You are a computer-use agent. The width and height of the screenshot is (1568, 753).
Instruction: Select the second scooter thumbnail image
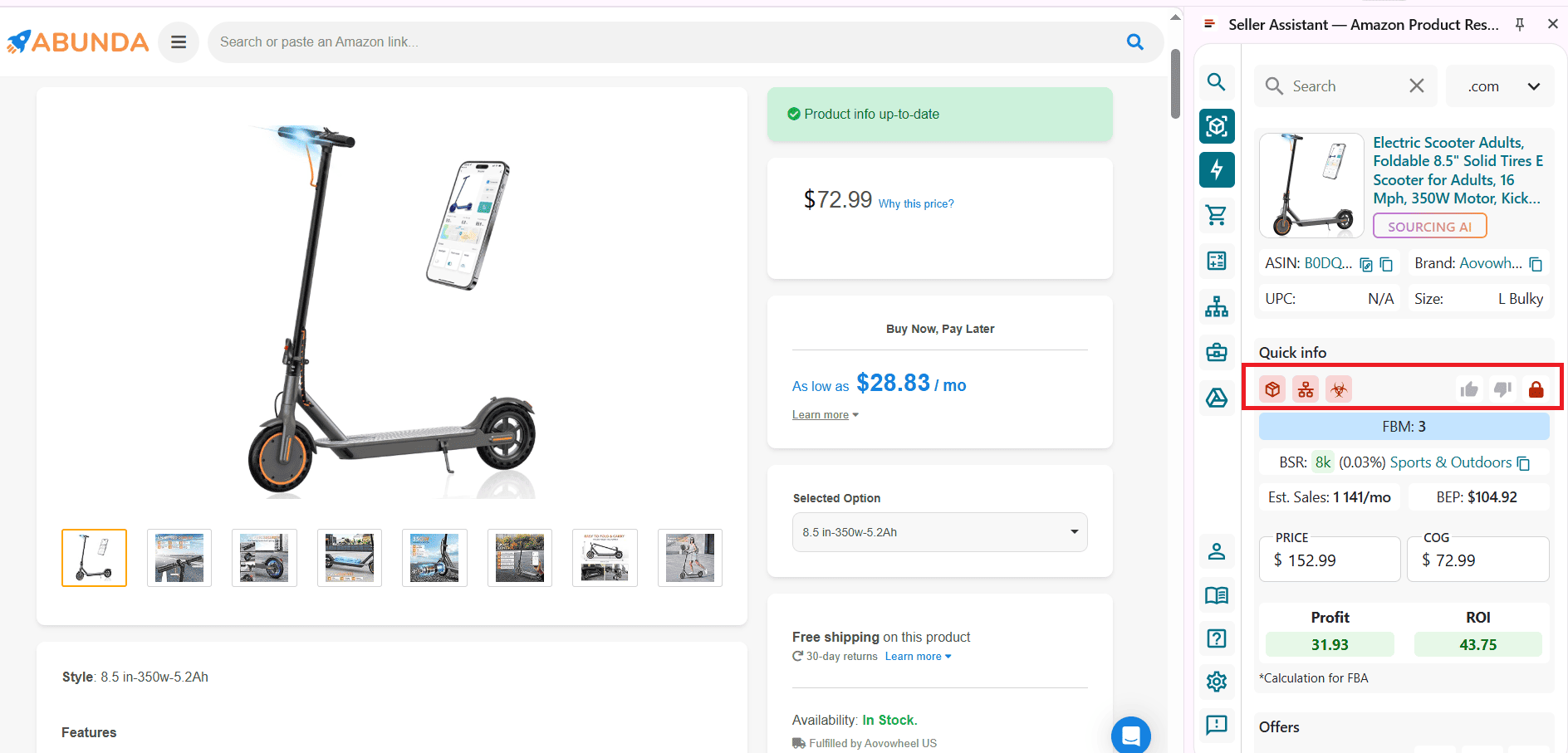click(x=179, y=557)
